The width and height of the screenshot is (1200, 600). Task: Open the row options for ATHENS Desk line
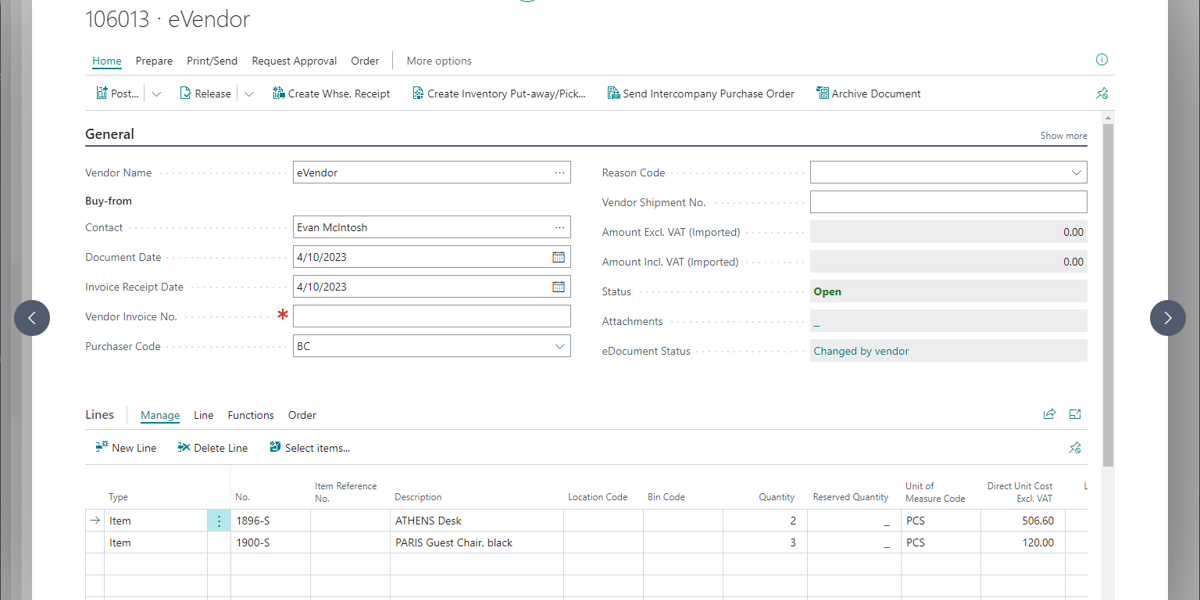click(219, 521)
